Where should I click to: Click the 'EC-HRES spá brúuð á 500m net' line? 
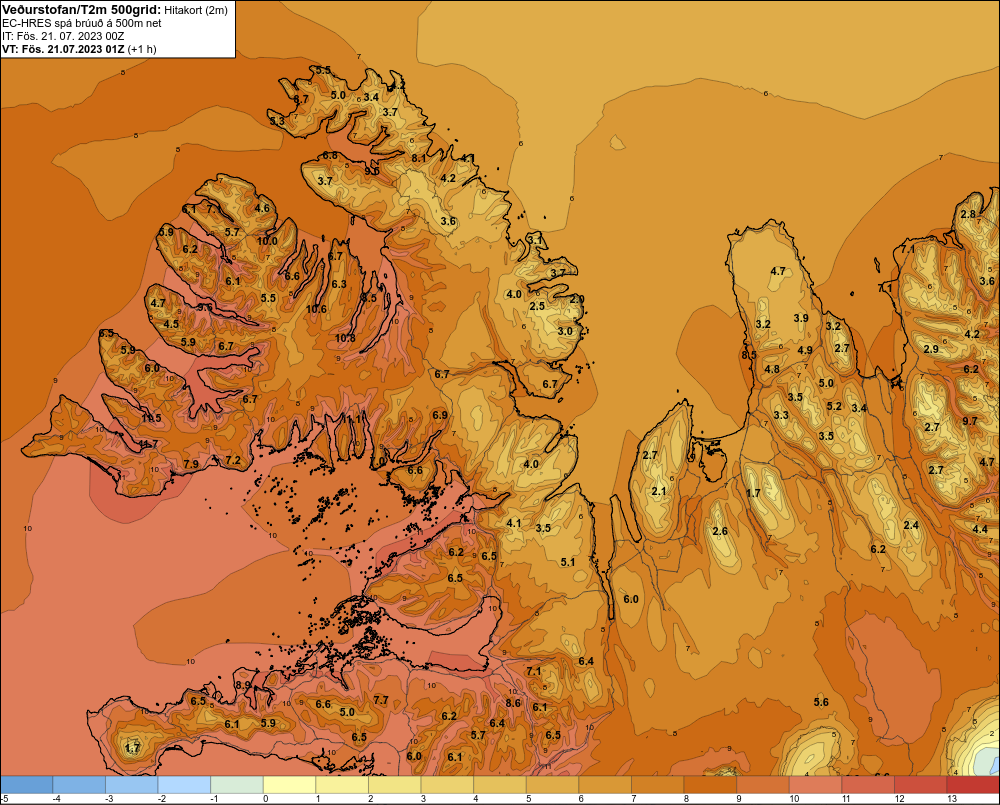pos(82,23)
